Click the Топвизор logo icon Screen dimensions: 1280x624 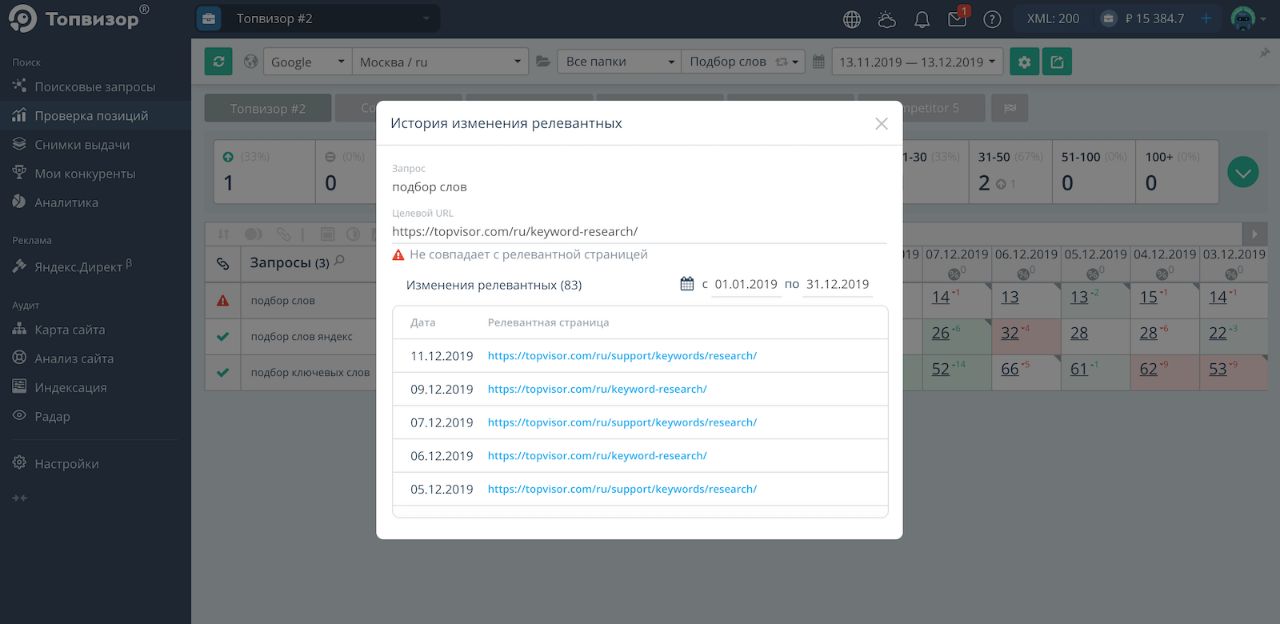pos(22,19)
